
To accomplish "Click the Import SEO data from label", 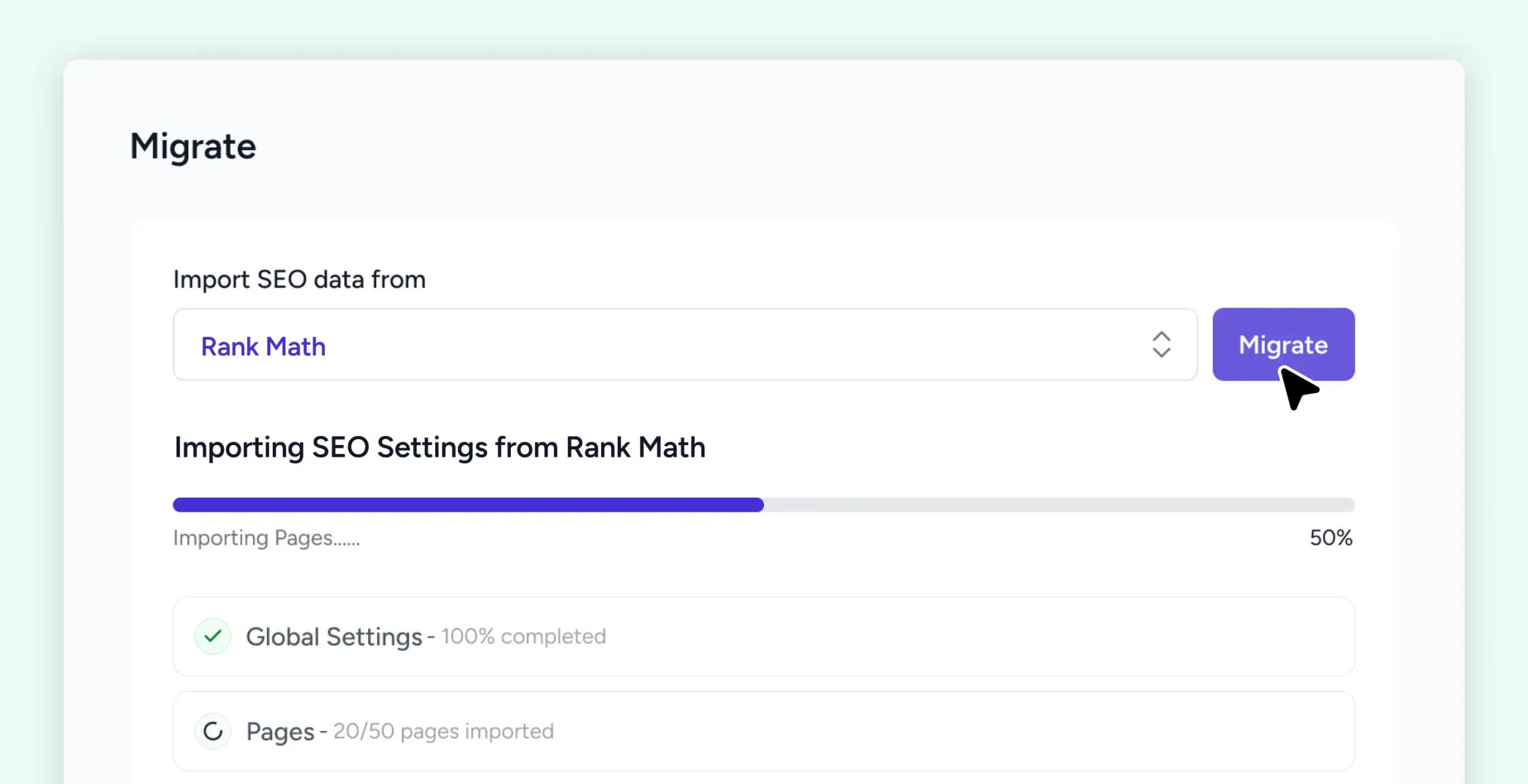I will 299,279.
